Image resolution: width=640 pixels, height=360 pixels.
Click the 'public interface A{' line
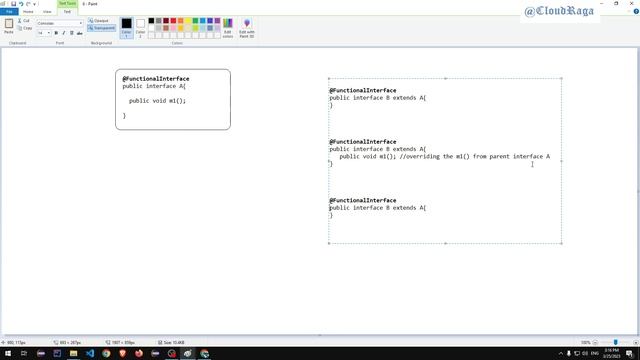[154, 86]
